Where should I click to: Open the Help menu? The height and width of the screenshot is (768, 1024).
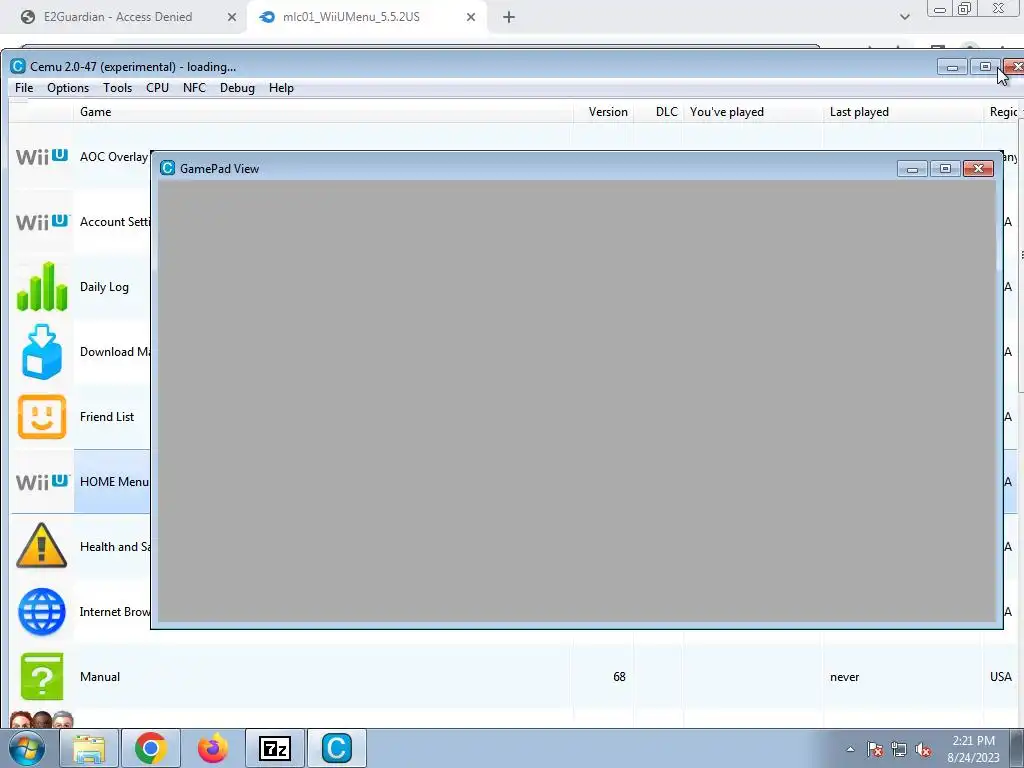(281, 88)
